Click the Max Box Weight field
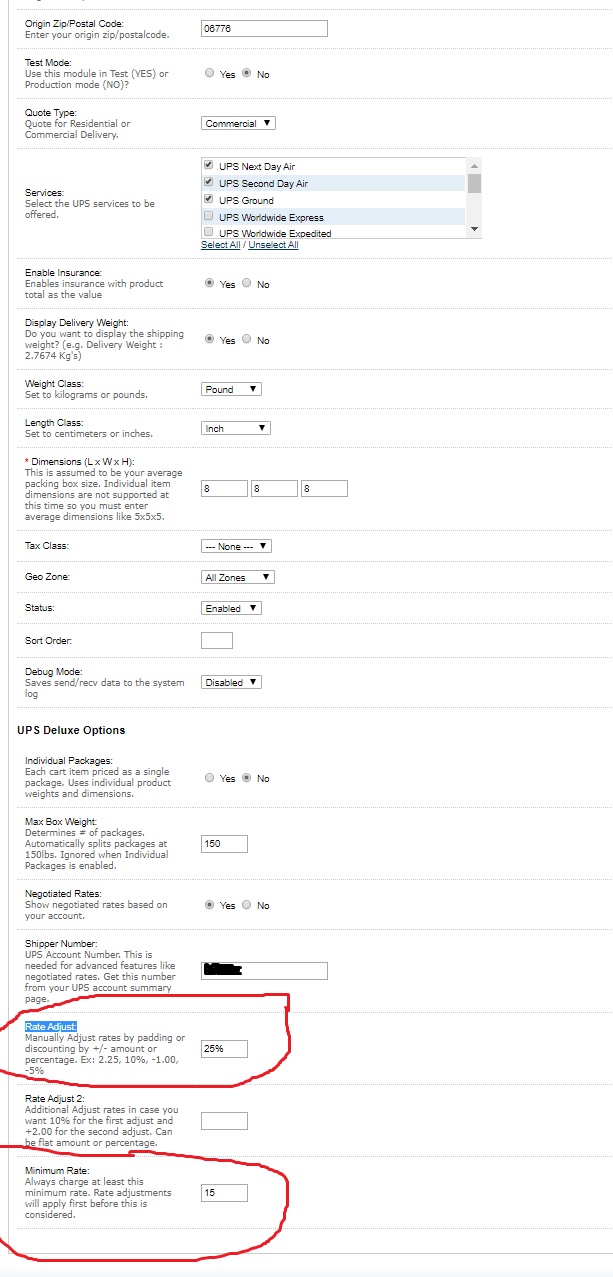Screen dimensions: 613x1277 click(224, 844)
